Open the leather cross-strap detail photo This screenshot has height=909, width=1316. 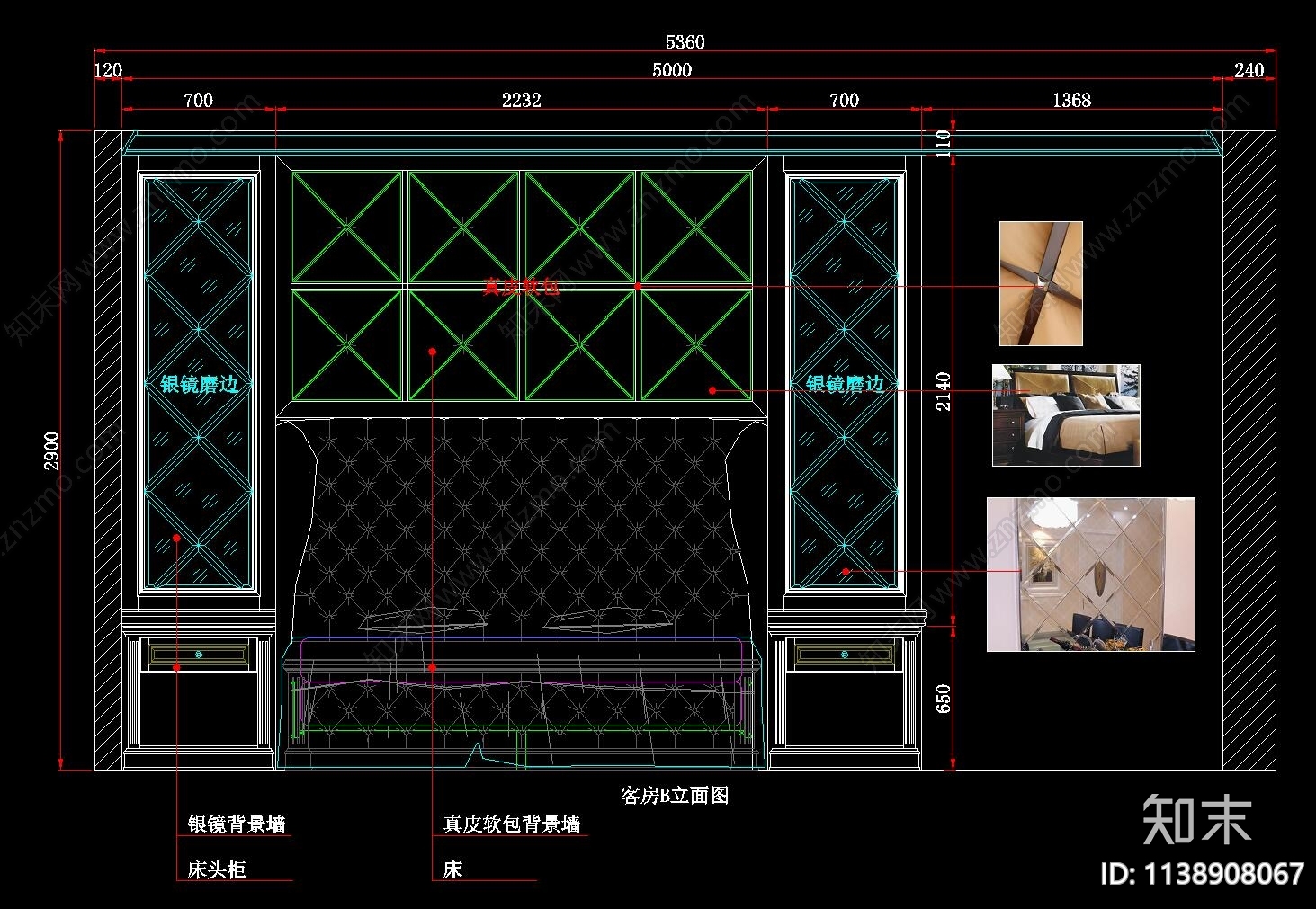point(1041,283)
